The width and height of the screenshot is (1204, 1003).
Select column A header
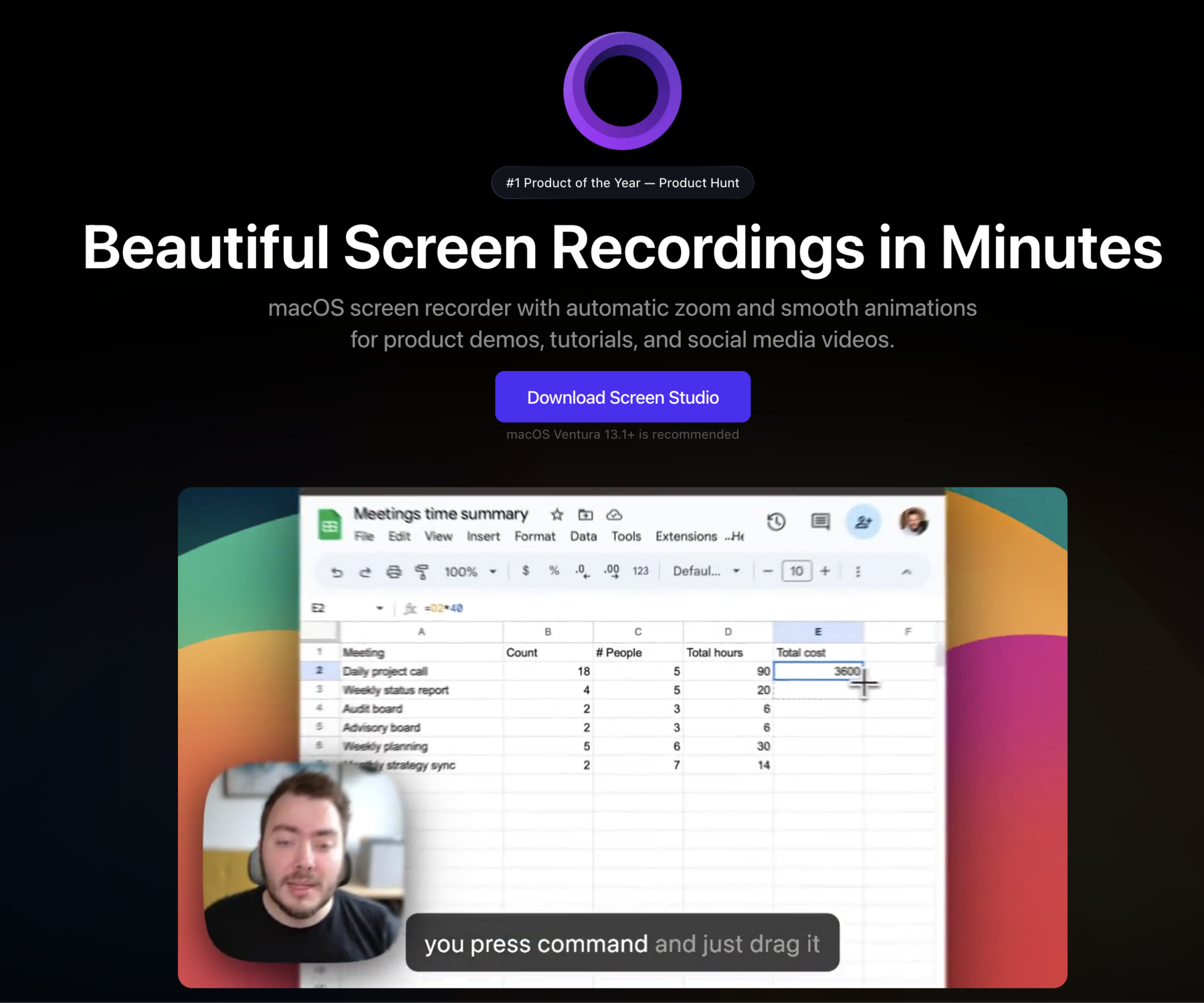[x=421, y=632]
